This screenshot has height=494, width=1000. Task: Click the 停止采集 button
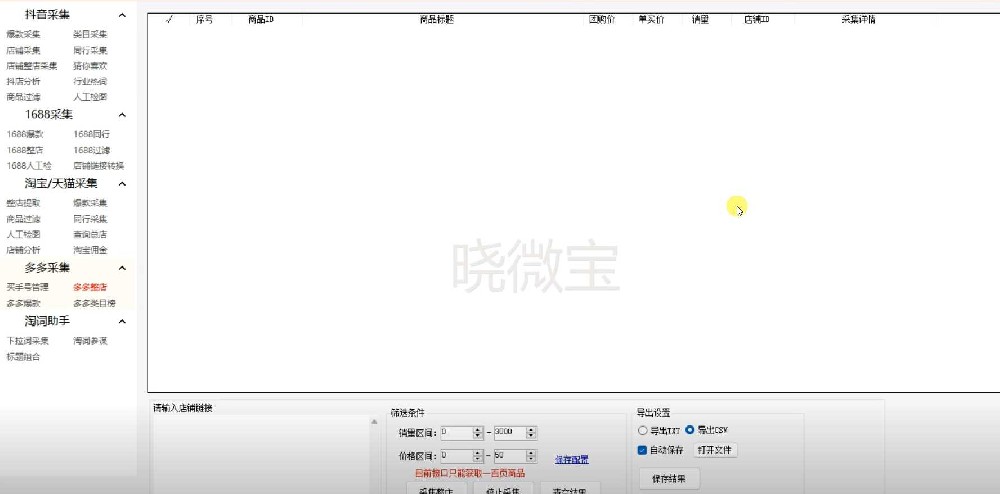point(503,489)
